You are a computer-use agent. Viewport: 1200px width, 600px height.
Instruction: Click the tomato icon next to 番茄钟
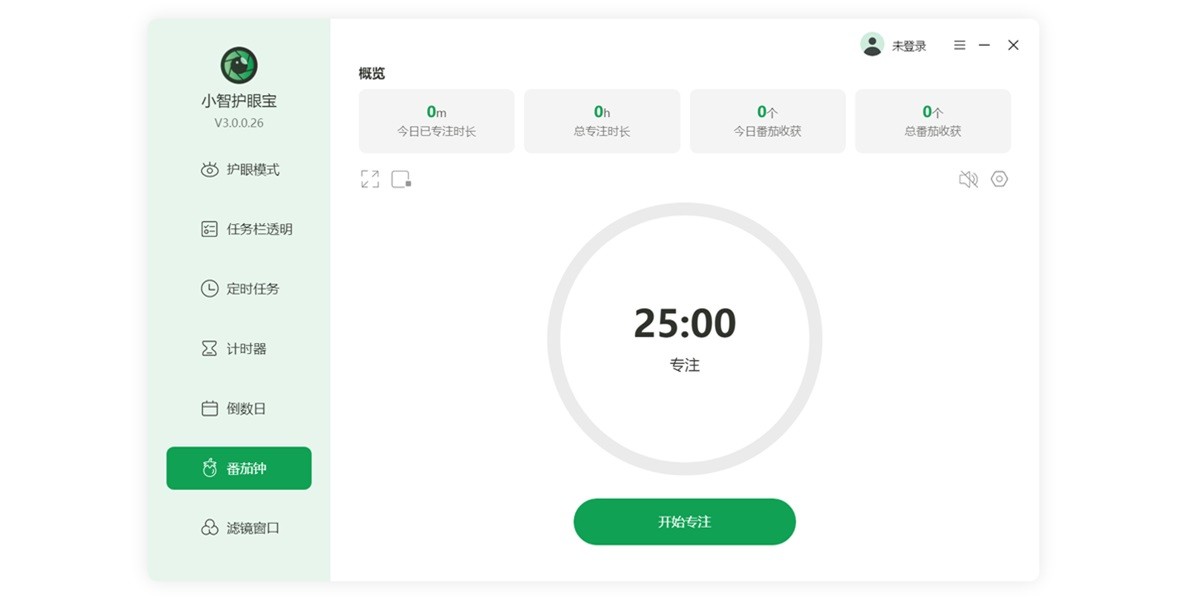click(209, 467)
